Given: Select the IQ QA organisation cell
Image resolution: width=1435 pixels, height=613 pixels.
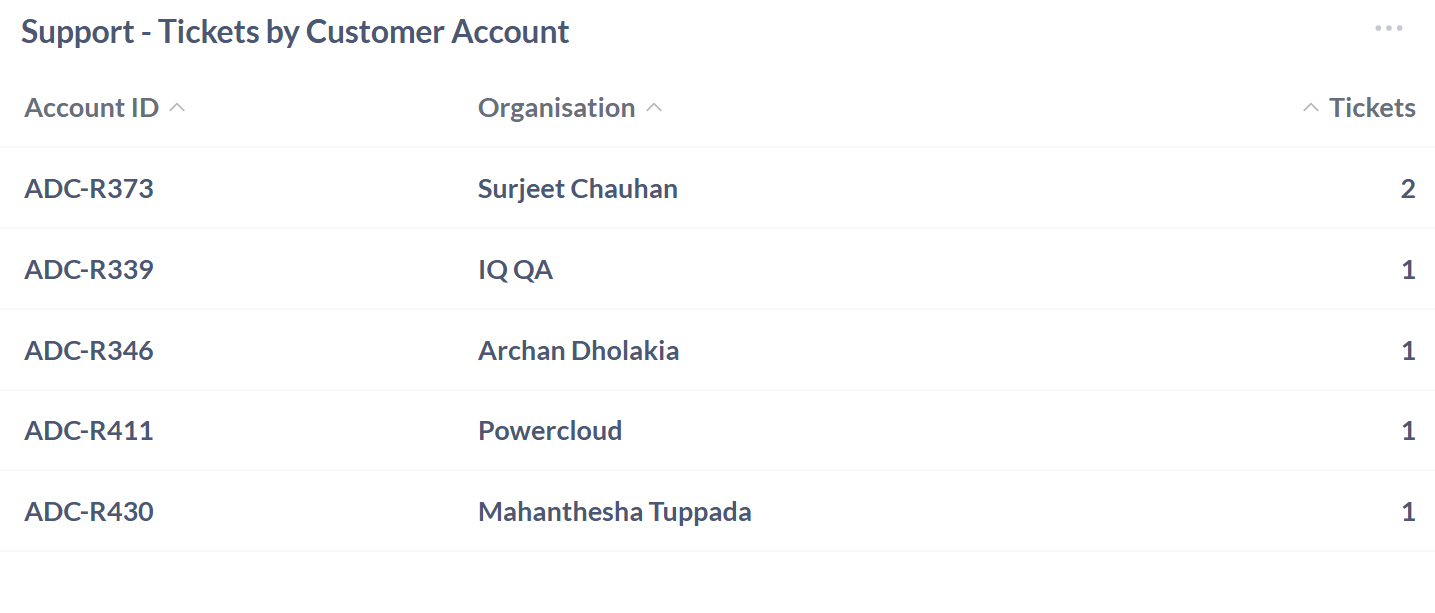Looking at the screenshot, I should pos(515,270).
